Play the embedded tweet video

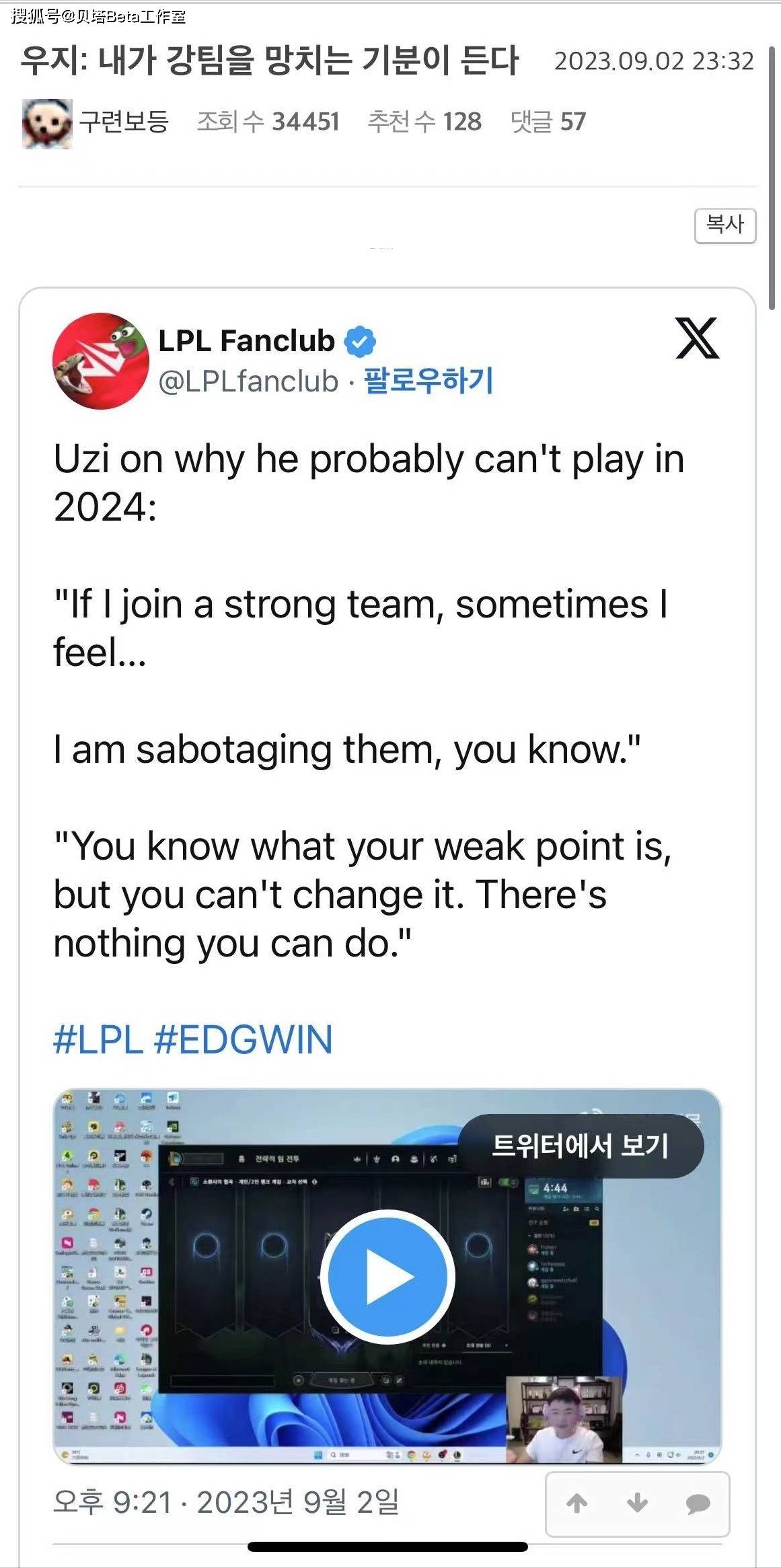coord(387,1276)
